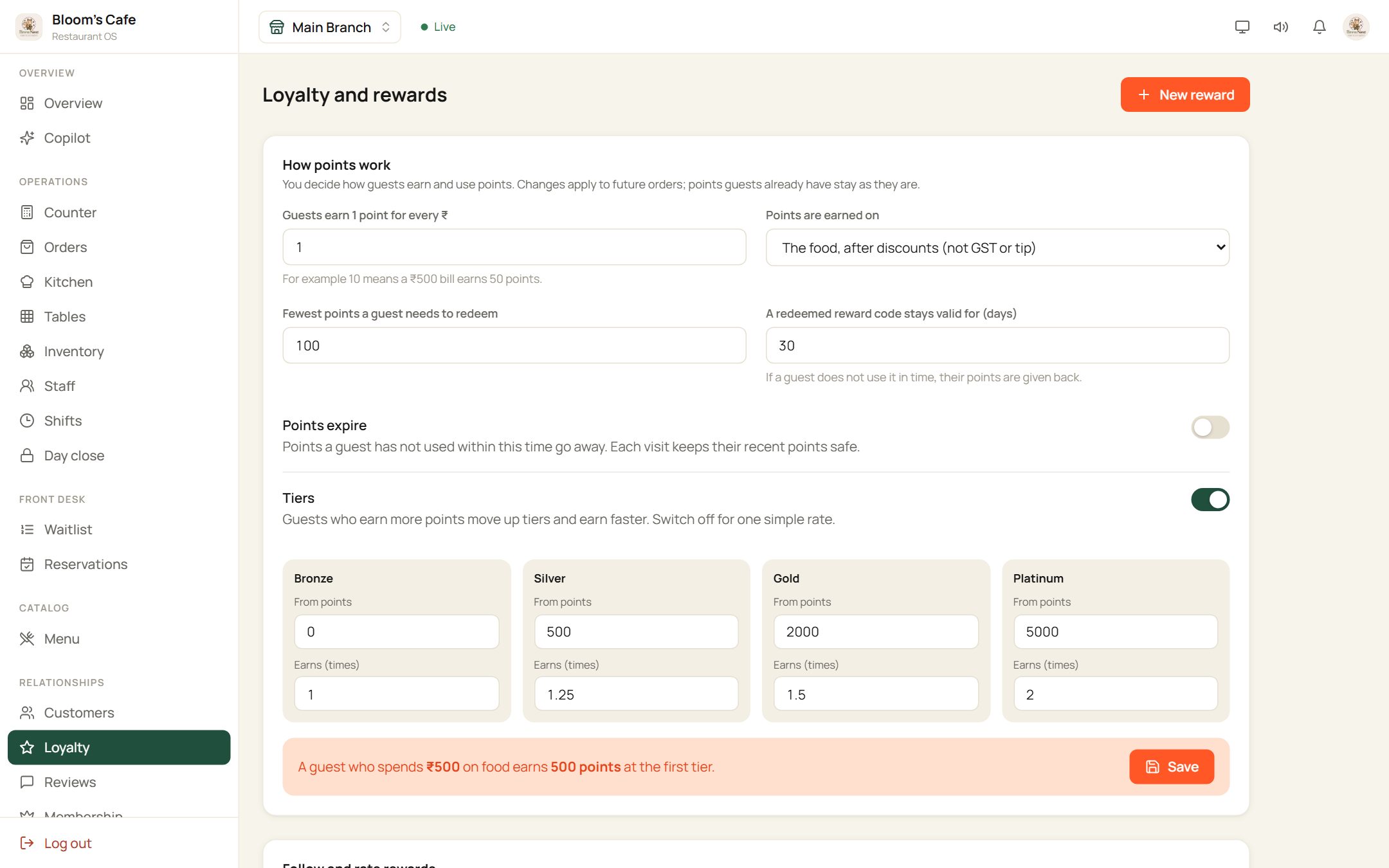
Task: Edit the reward code validity days field
Action: 997,346
